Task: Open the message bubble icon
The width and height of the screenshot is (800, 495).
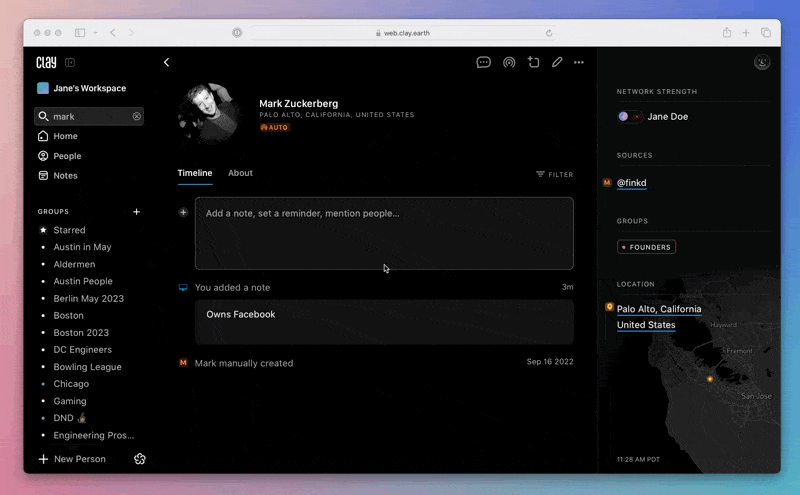Action: 483,62
